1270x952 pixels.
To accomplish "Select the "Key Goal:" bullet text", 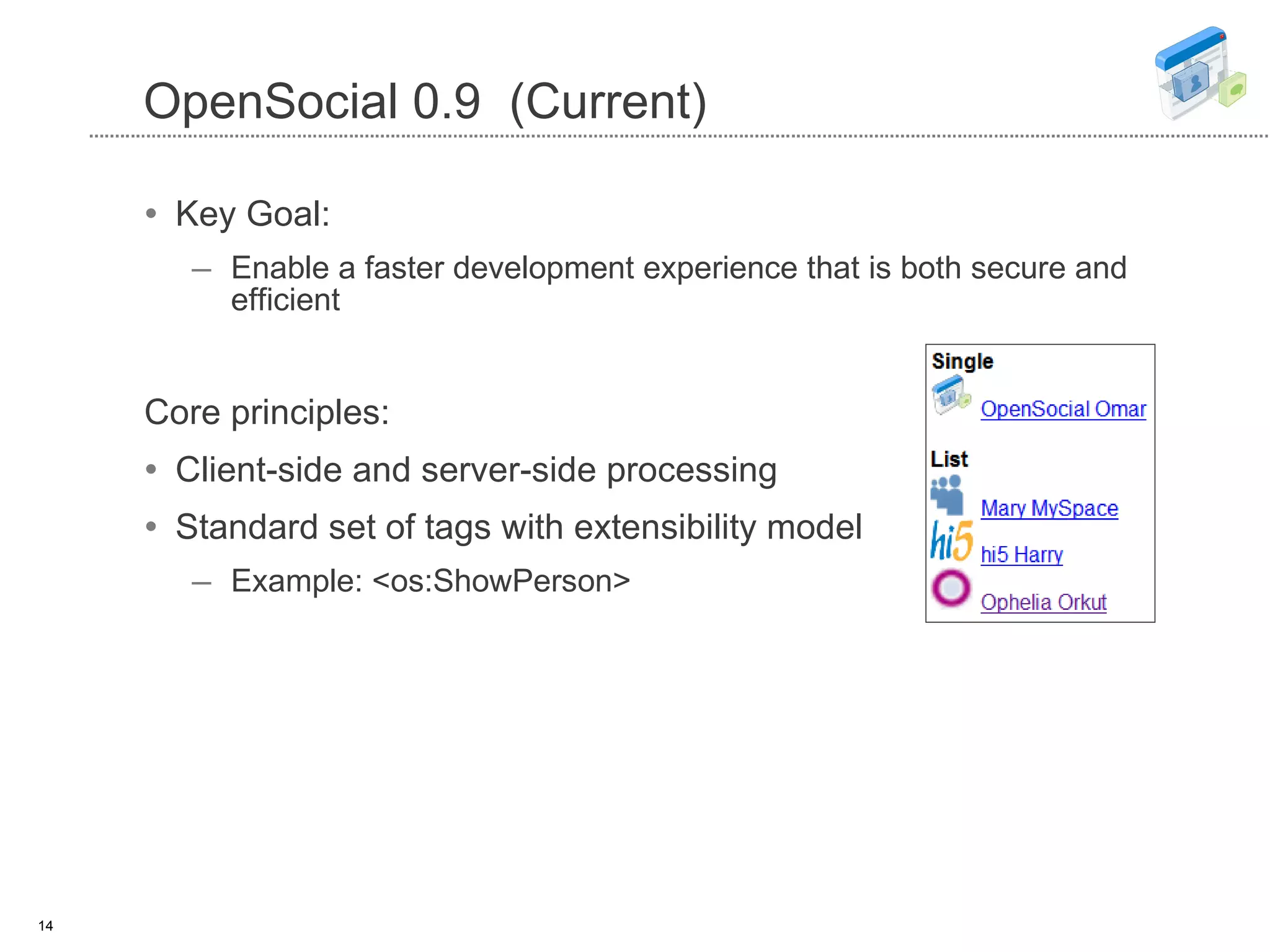I will pos(252,214).
